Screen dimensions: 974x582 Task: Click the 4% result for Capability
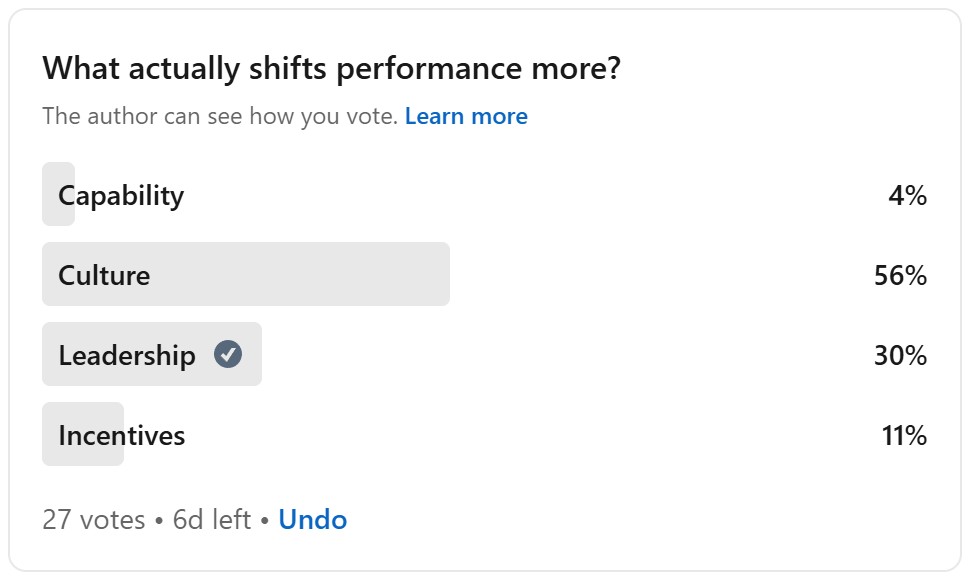[910, 195]
